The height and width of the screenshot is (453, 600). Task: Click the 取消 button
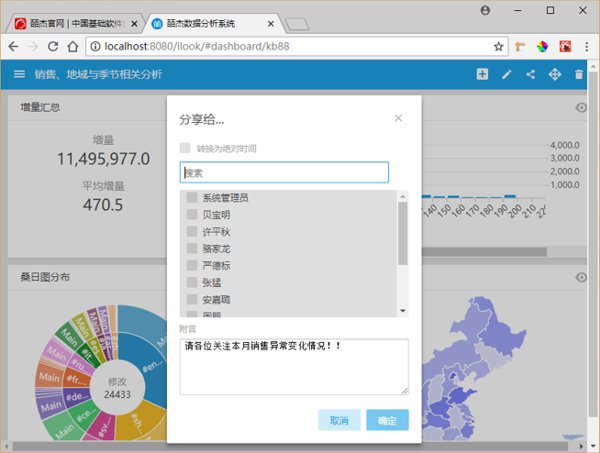click(x=339, y=420)
